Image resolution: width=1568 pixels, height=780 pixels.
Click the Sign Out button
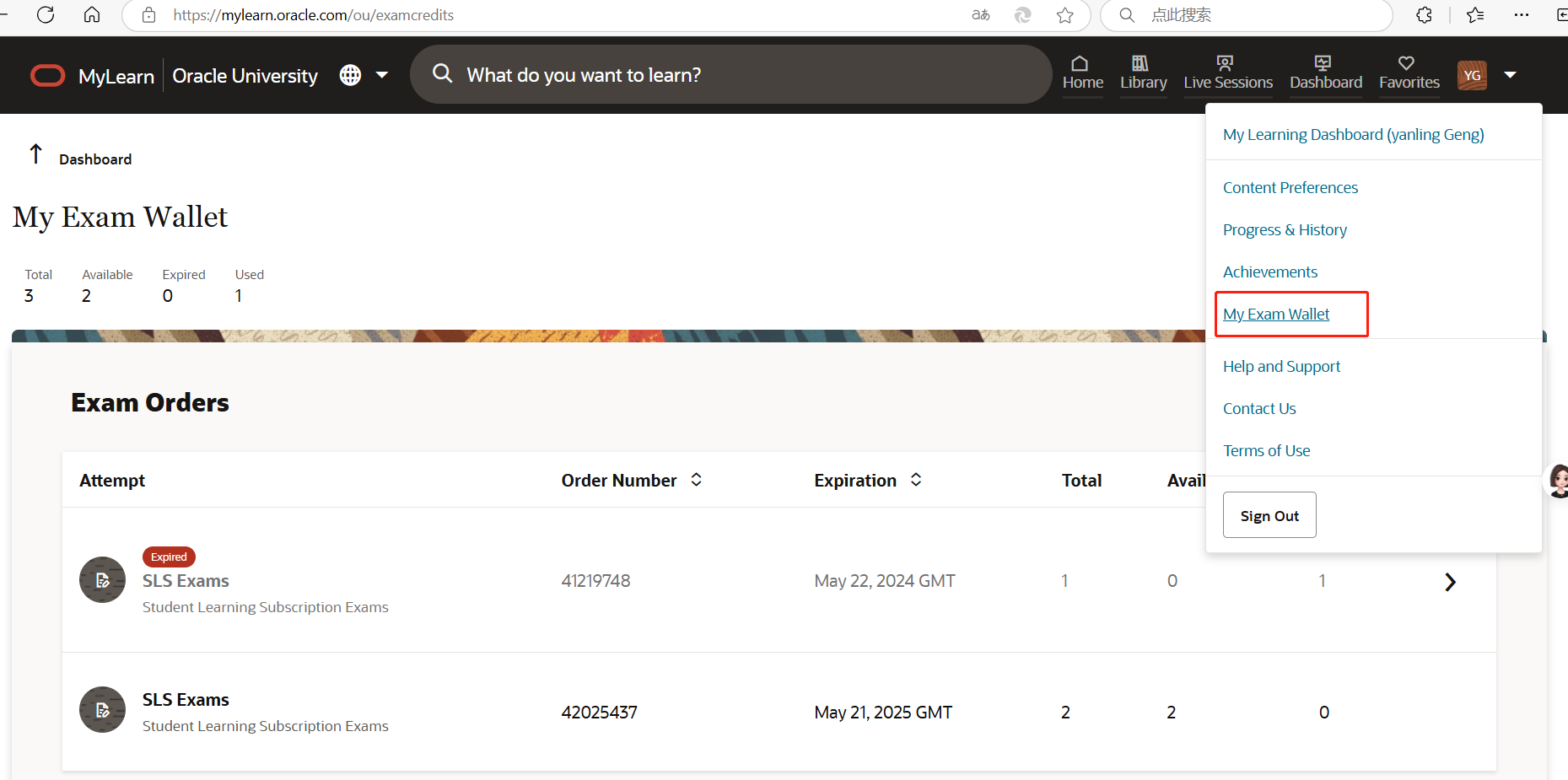1269,515
